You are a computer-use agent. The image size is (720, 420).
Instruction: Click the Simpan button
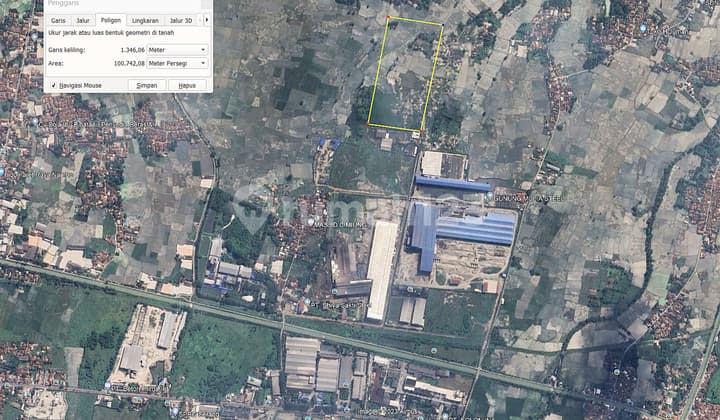click(147, 85)
